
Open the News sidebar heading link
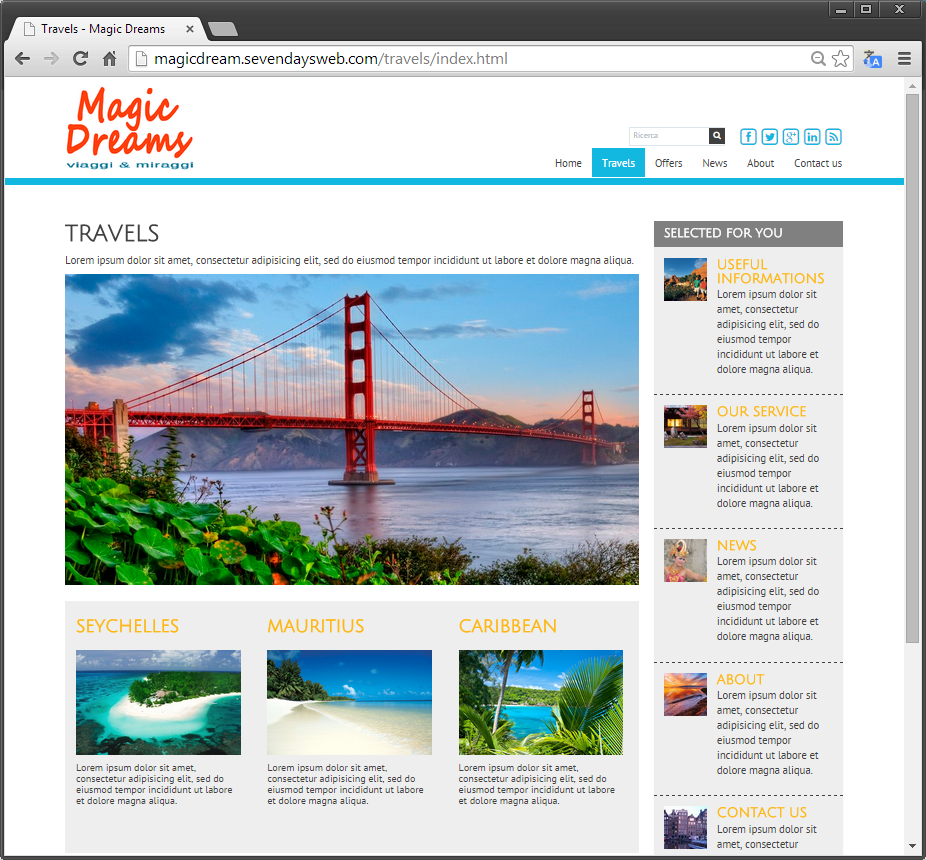point(736,546)
